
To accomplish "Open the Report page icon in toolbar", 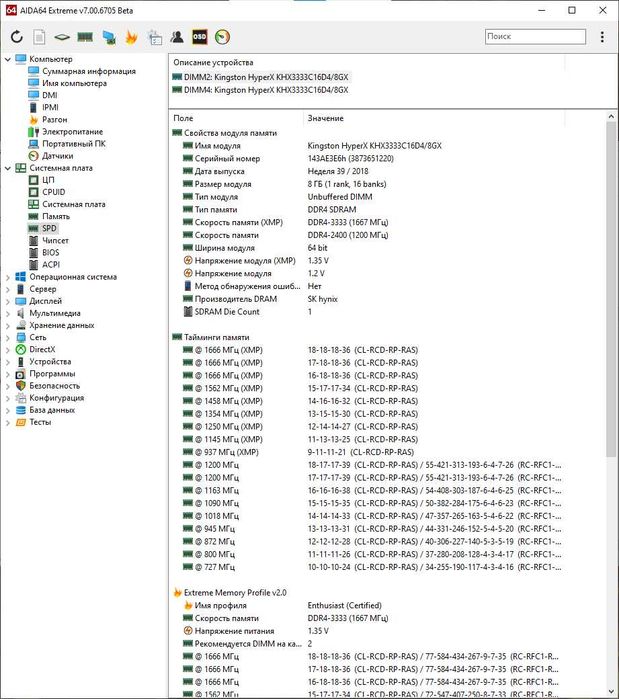I will coord(39,37).
